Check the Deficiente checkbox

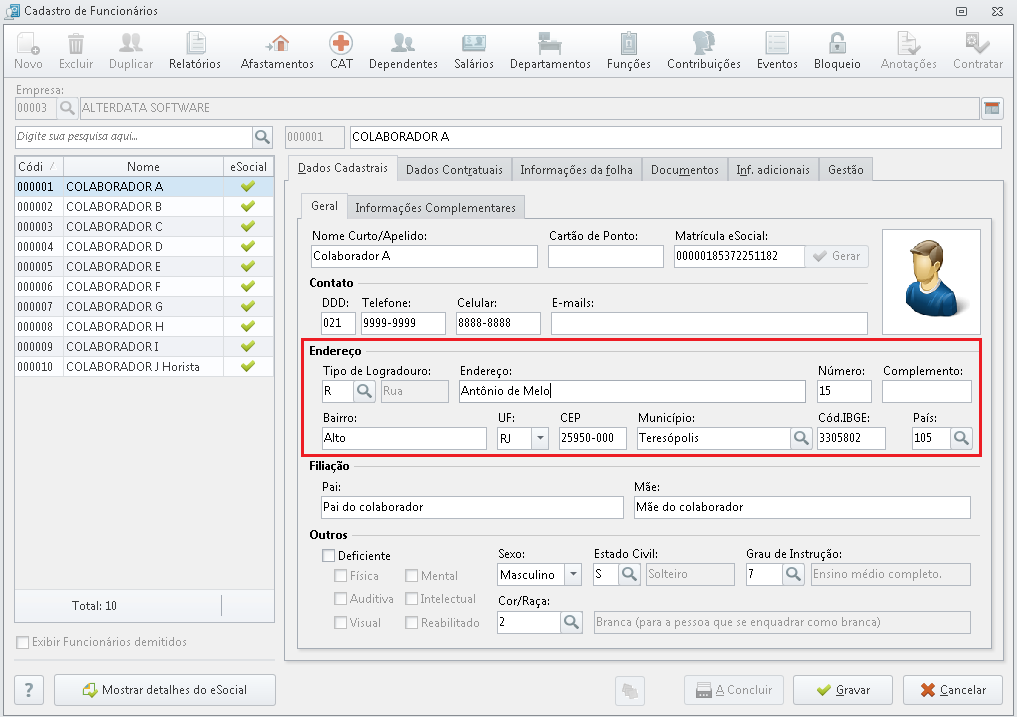point(328,556)
